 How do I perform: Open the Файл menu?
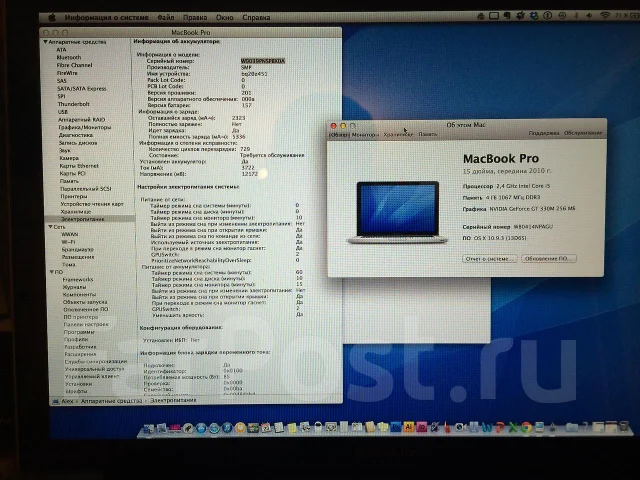pos(166,18)
